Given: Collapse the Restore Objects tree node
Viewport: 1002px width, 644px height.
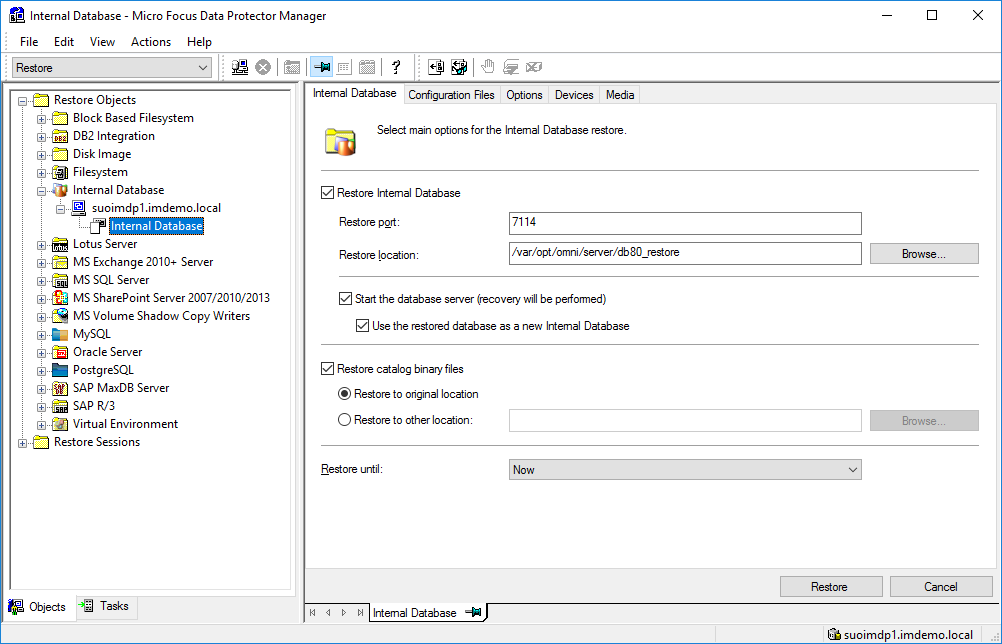Looking at the screenshot, I should click(23, 101).
